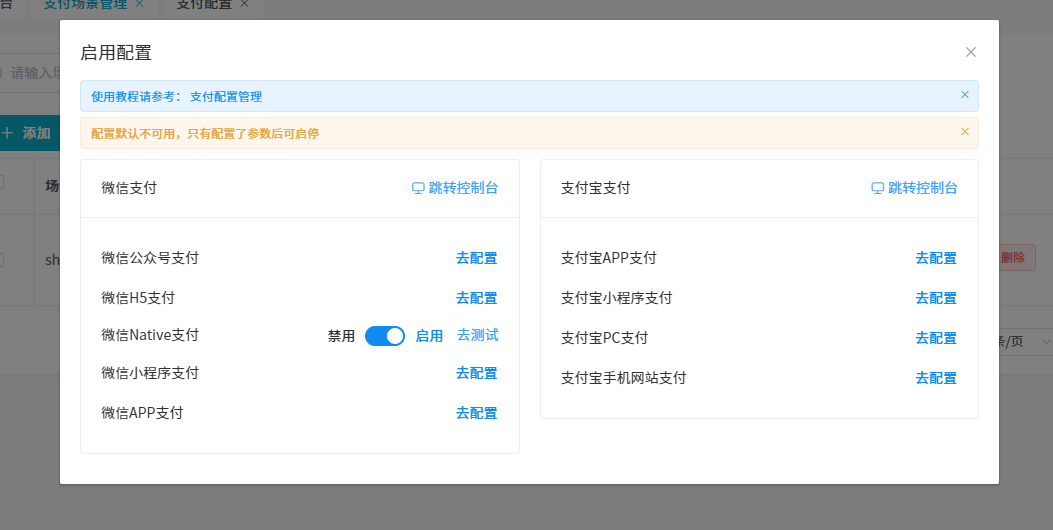Click the 支付宝PC支付 row label
The height and width of the screenshot is (530, 1053).
pos(604,338)
